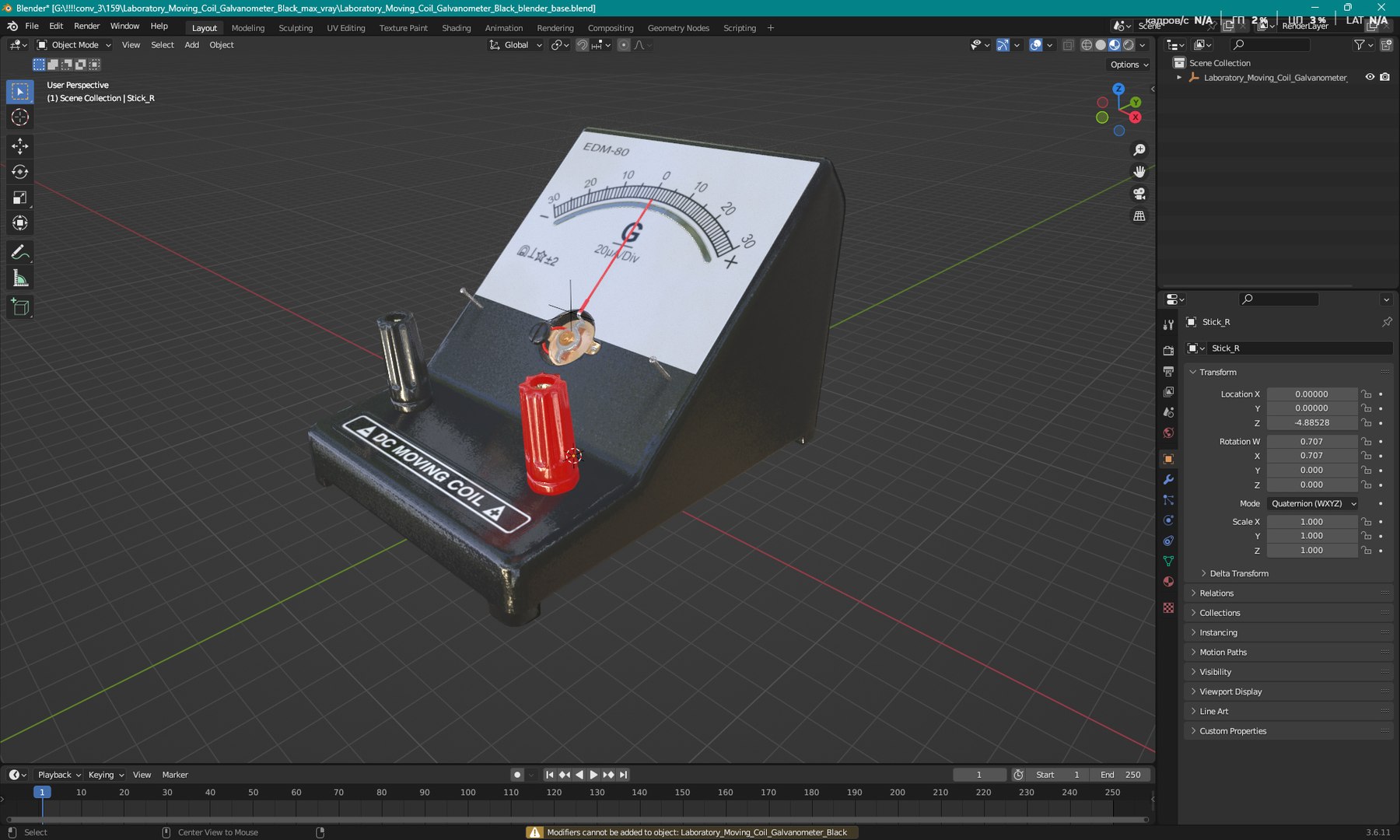The image size is (1400, 840).
Task: Toggle render camera icon for galvanometer collection
Action: click(1384, 77)
